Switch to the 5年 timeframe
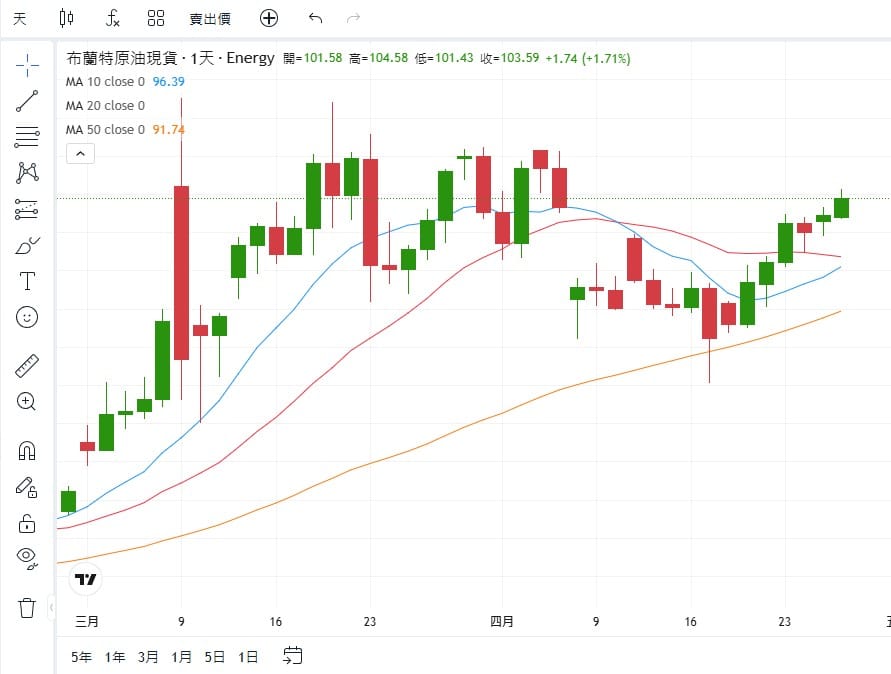 coord(78,657)
